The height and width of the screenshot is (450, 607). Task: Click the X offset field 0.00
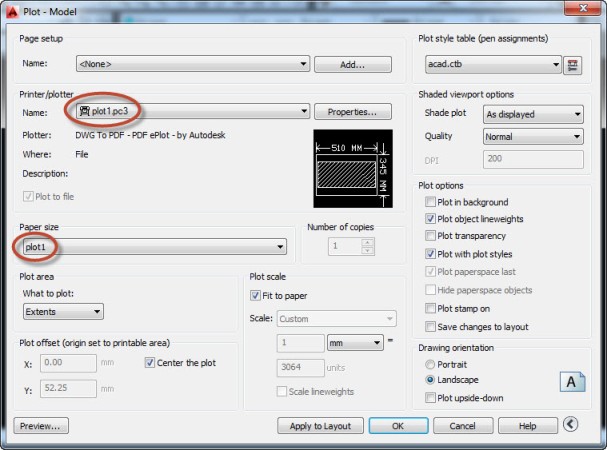(68, 363)
